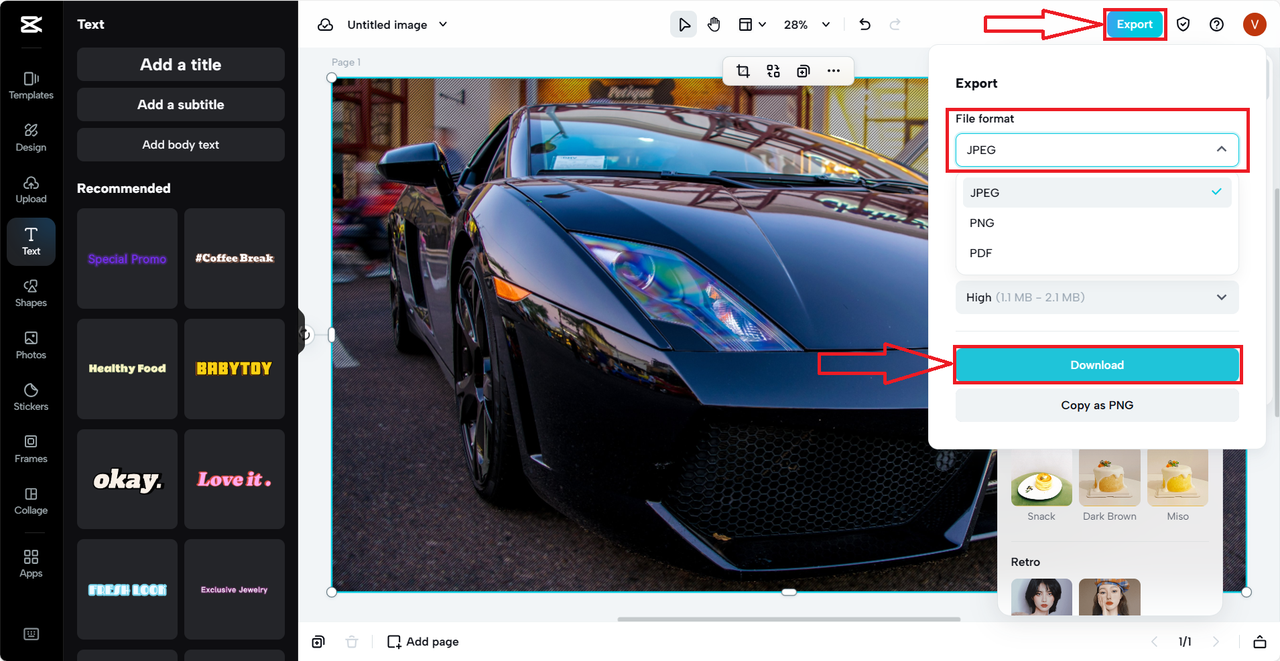Image resolution: width=1280 pixels, height=661 pixels.
Task: Open the Apps sidebar panel
Action: pos(31,563)
